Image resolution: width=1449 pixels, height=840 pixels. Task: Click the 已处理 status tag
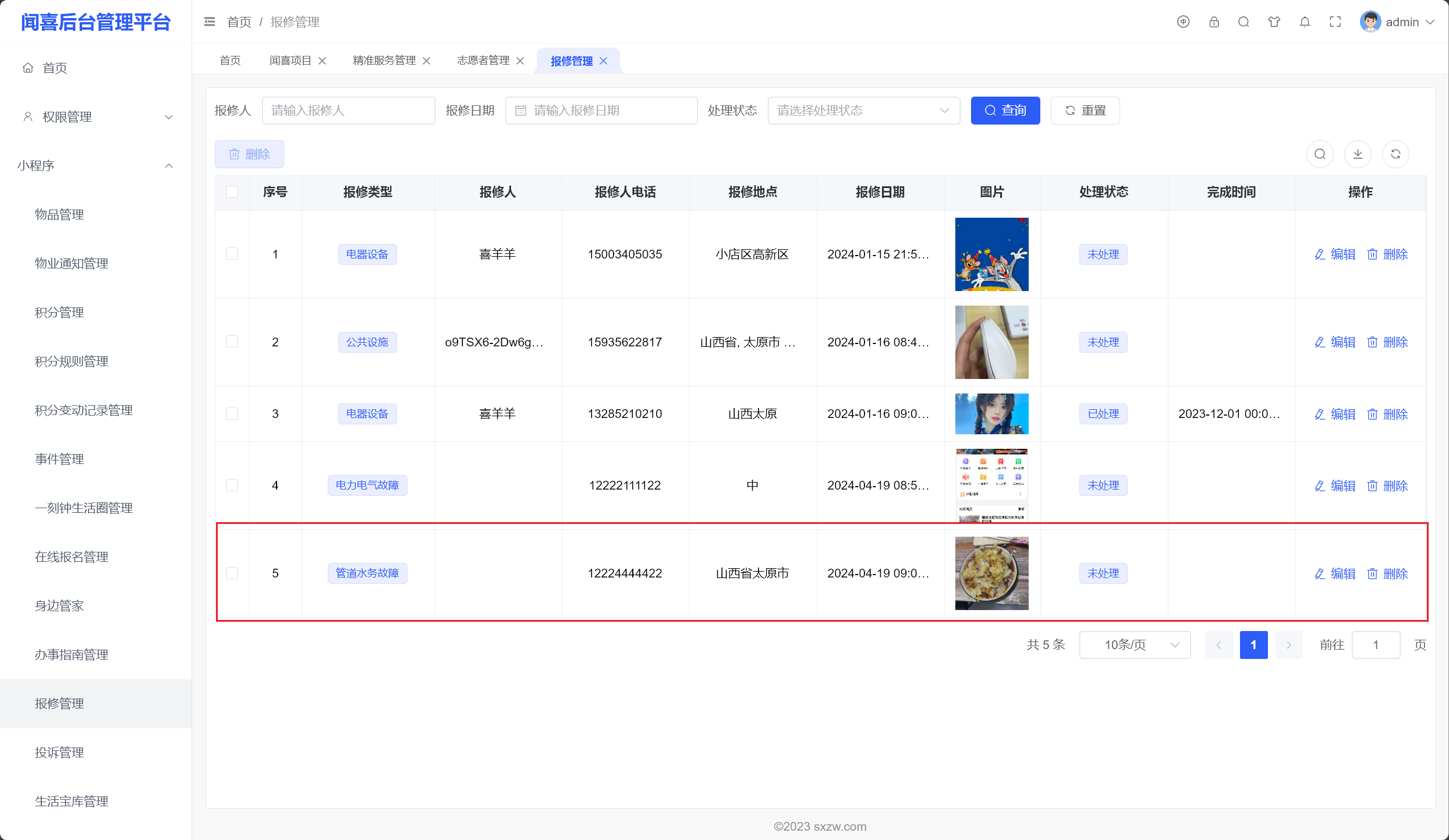tap(1103, 414)
